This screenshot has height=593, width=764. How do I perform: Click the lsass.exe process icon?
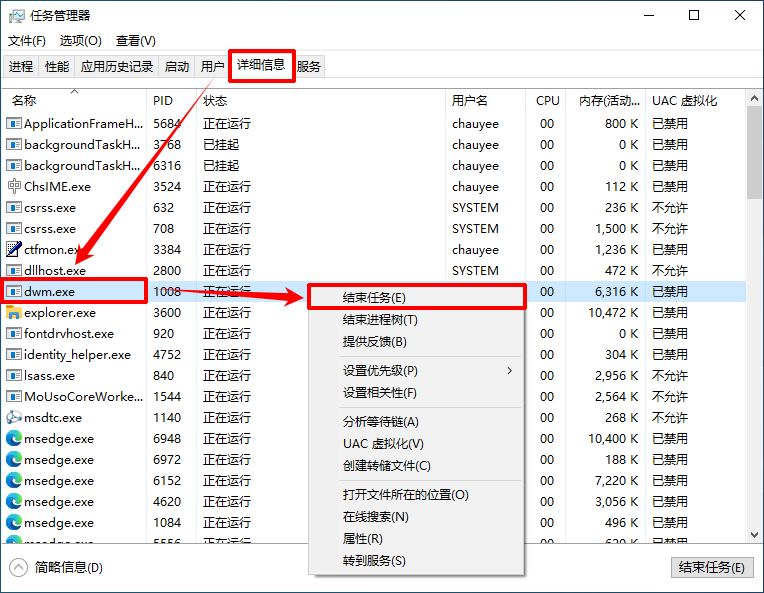[14, 375]
